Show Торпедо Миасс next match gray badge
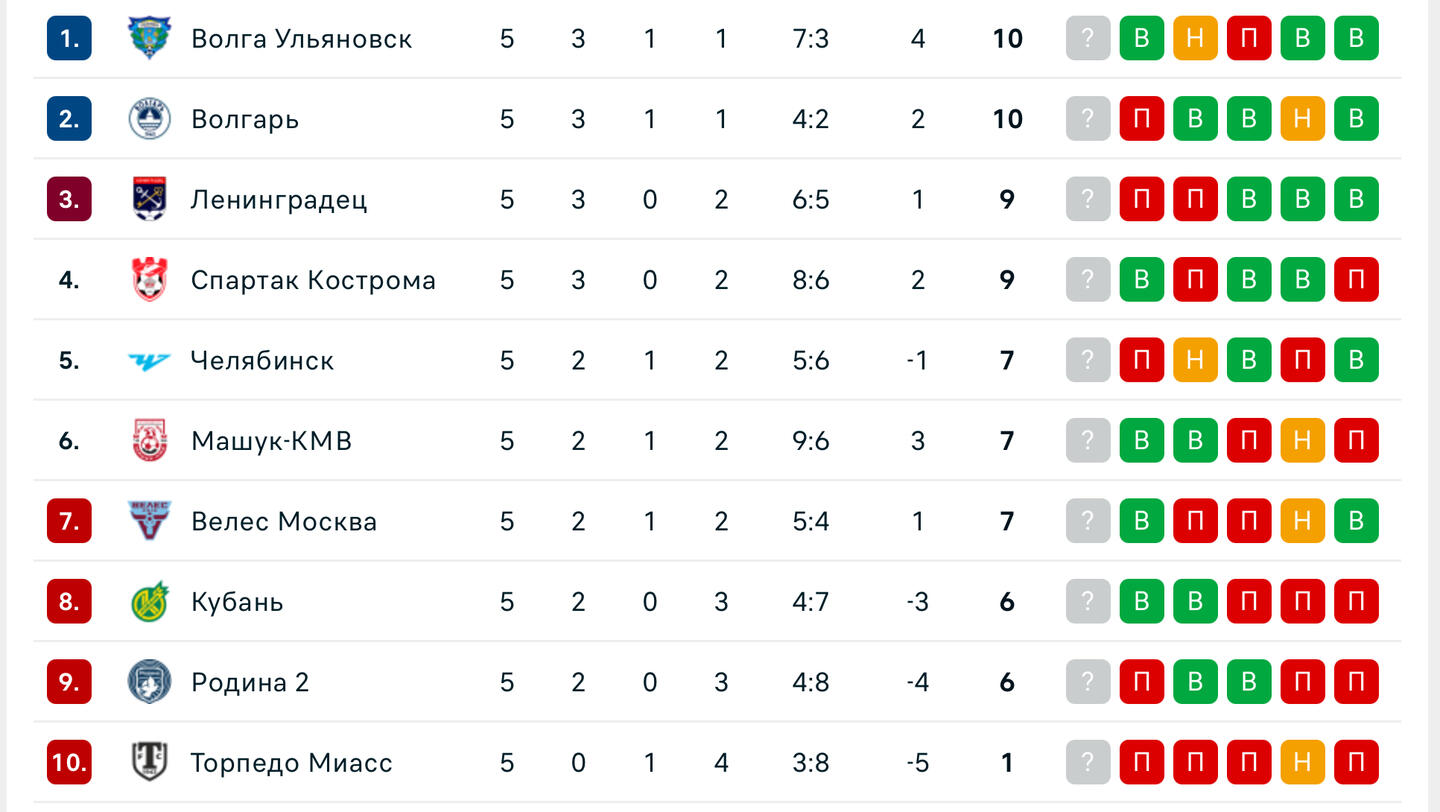This screenshot has height=812, width=1440. [x=1088, y=763]
